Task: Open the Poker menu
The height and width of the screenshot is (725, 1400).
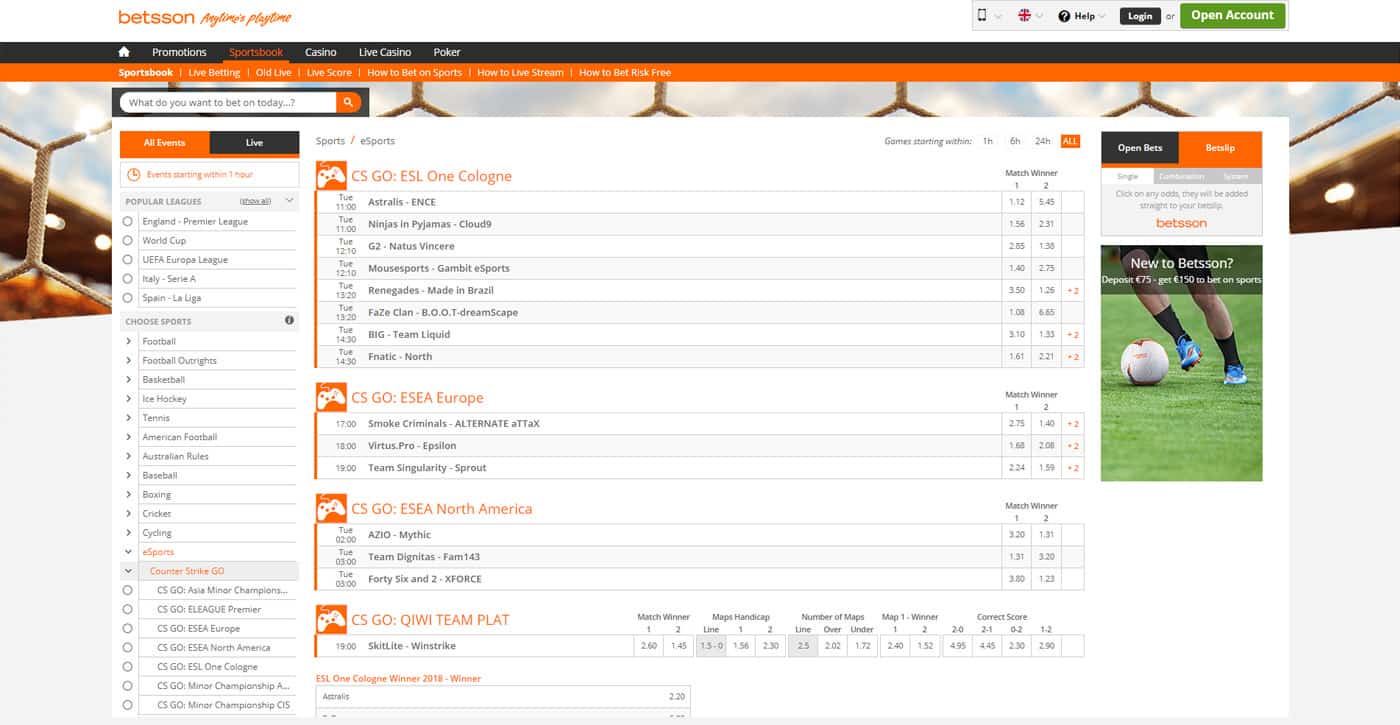Action: (447, 52)
